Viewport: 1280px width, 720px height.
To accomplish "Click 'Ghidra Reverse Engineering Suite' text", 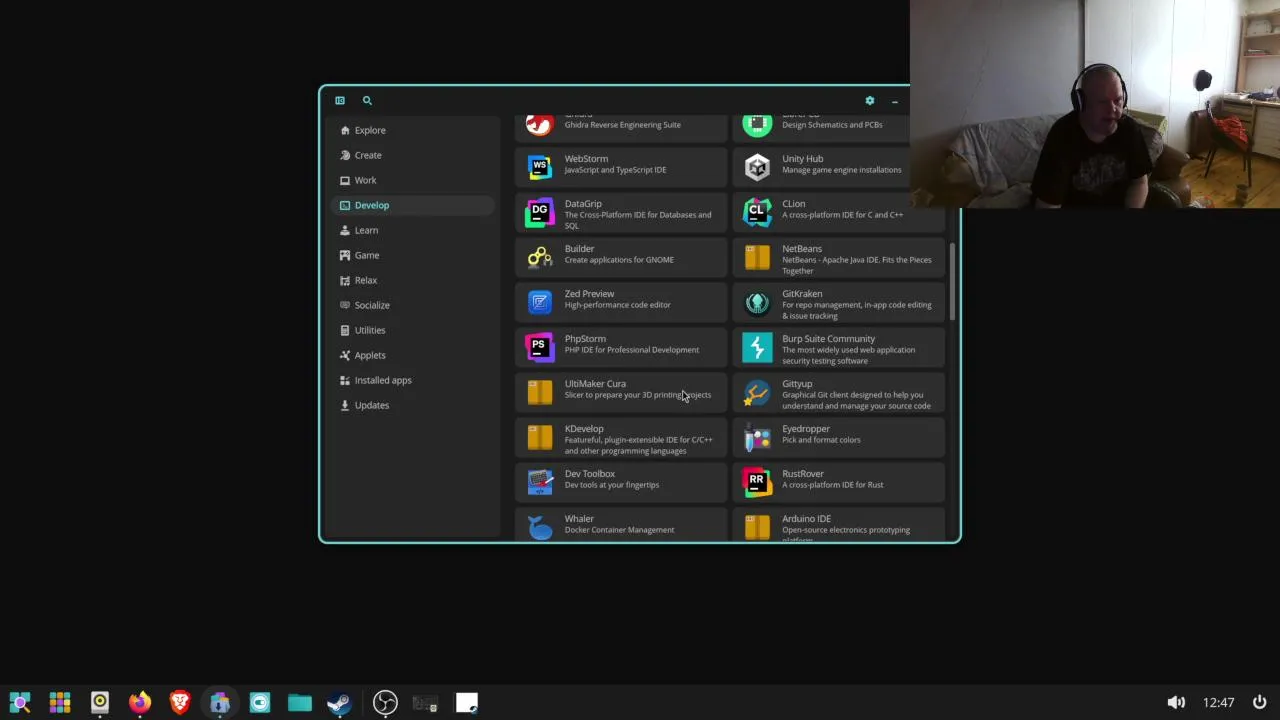I will point(622,125).
